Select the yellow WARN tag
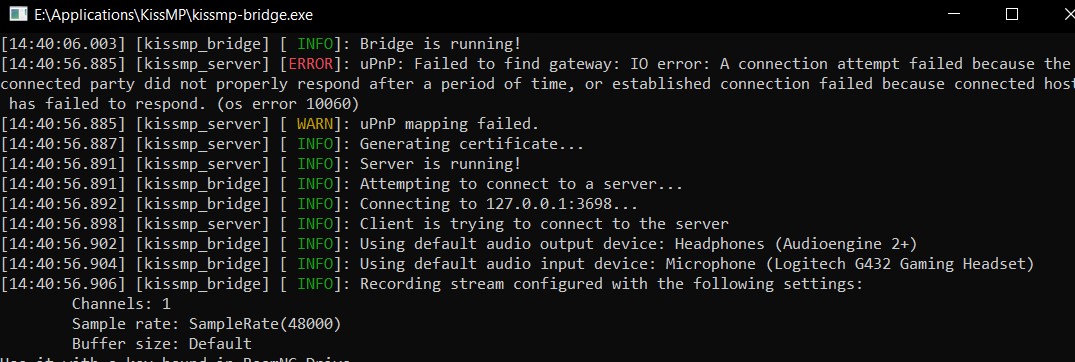This screenshot has width=1075, height=362. point(315,124)
